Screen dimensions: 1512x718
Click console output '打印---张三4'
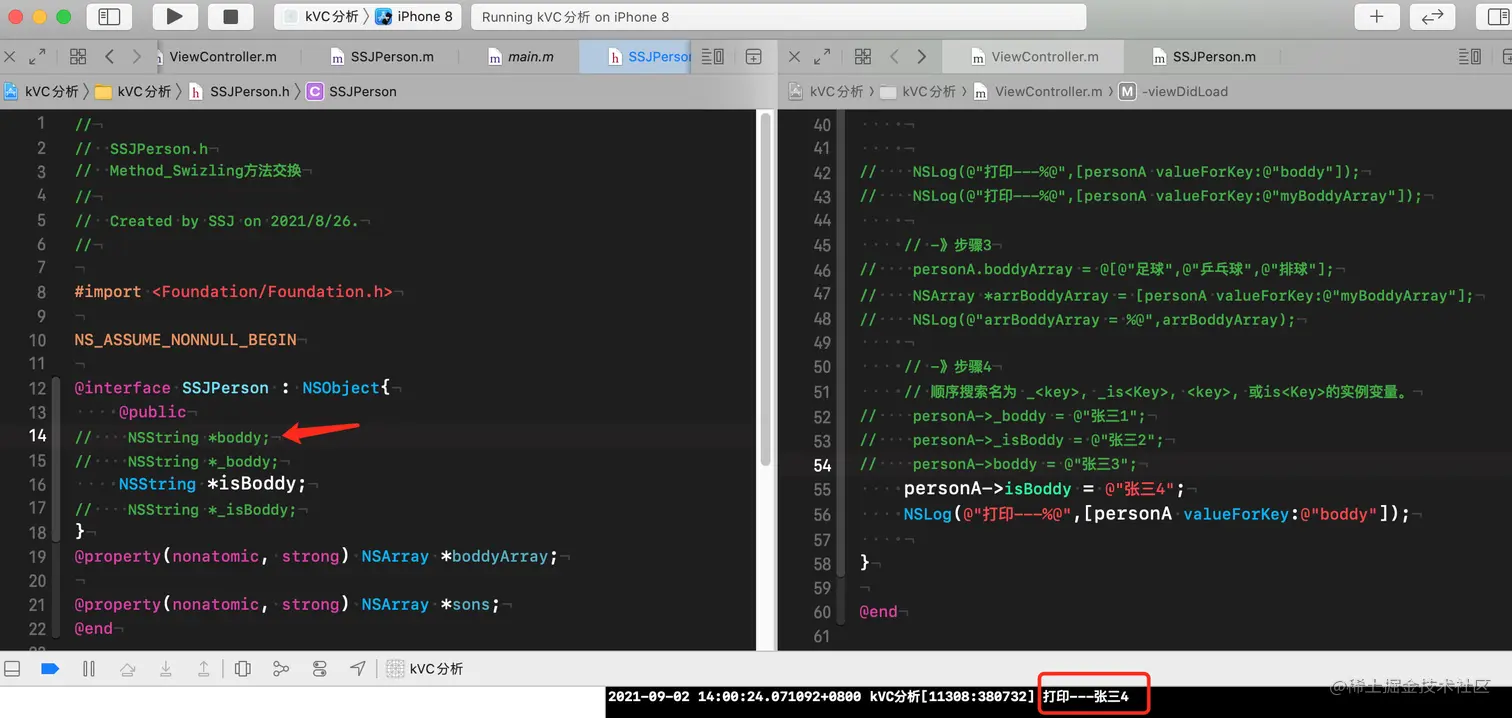point(1085,696)
